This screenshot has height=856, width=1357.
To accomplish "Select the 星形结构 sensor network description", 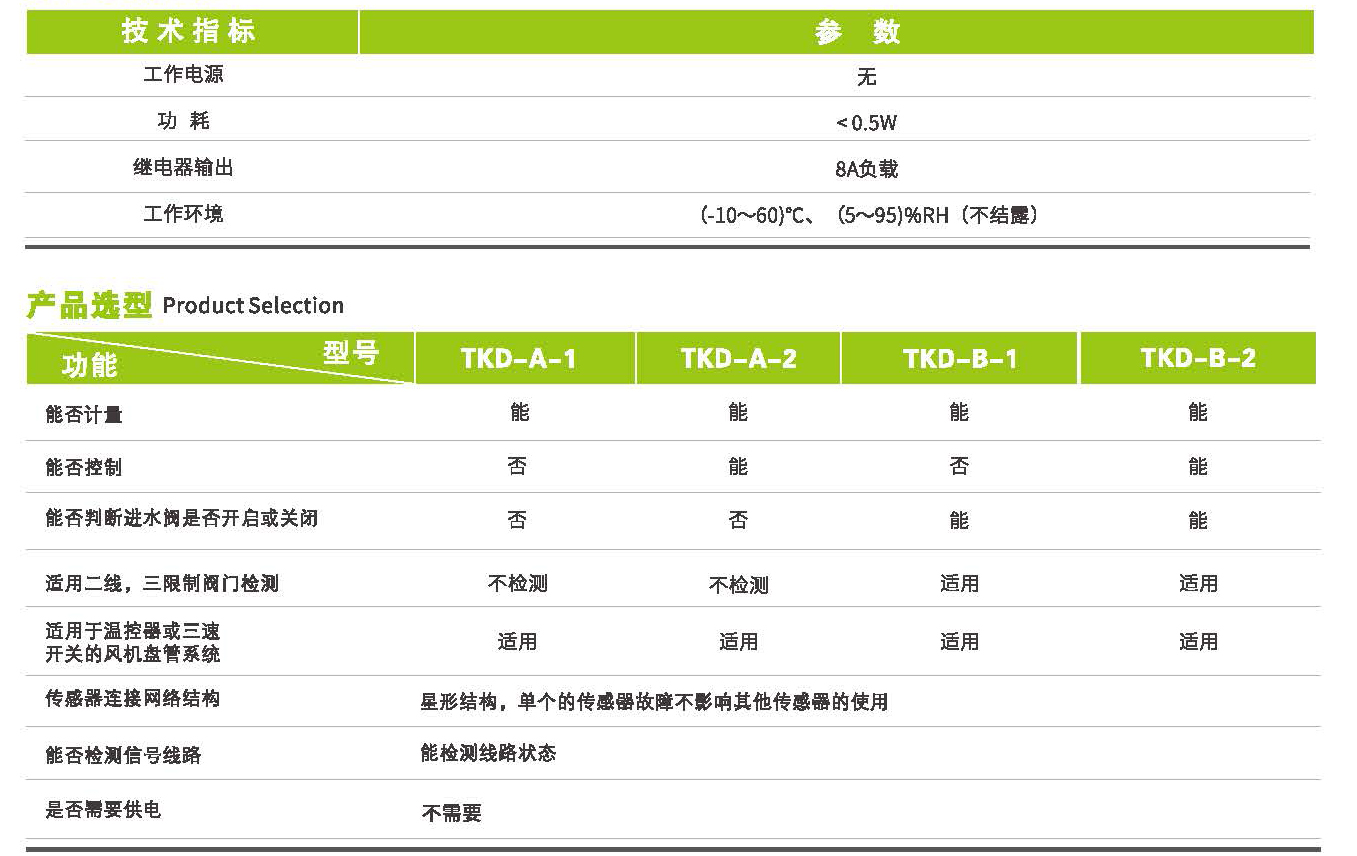I will pyautogui.click(x=653, y=702).
